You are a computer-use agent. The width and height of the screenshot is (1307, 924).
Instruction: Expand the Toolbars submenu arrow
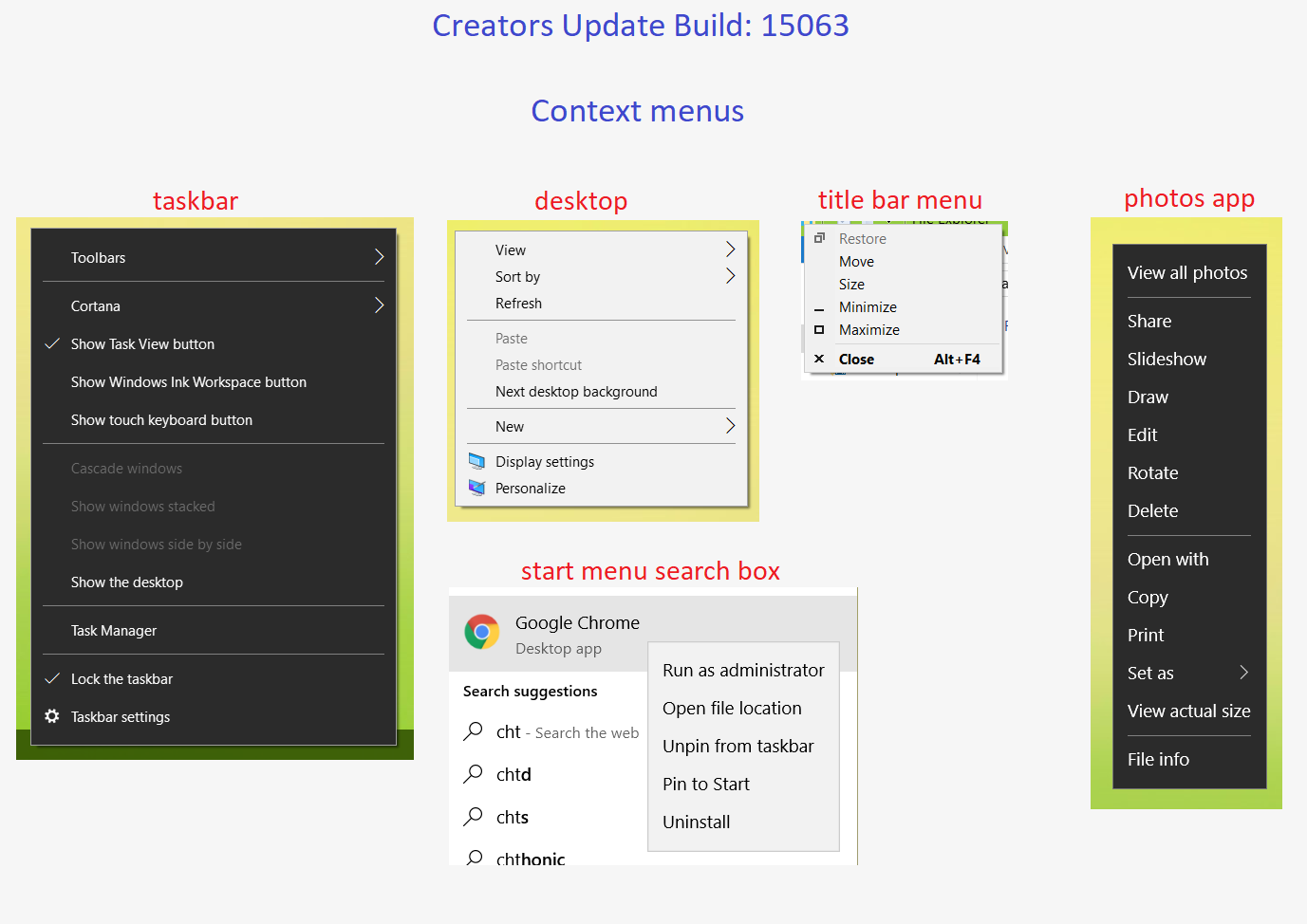[379, 257]
